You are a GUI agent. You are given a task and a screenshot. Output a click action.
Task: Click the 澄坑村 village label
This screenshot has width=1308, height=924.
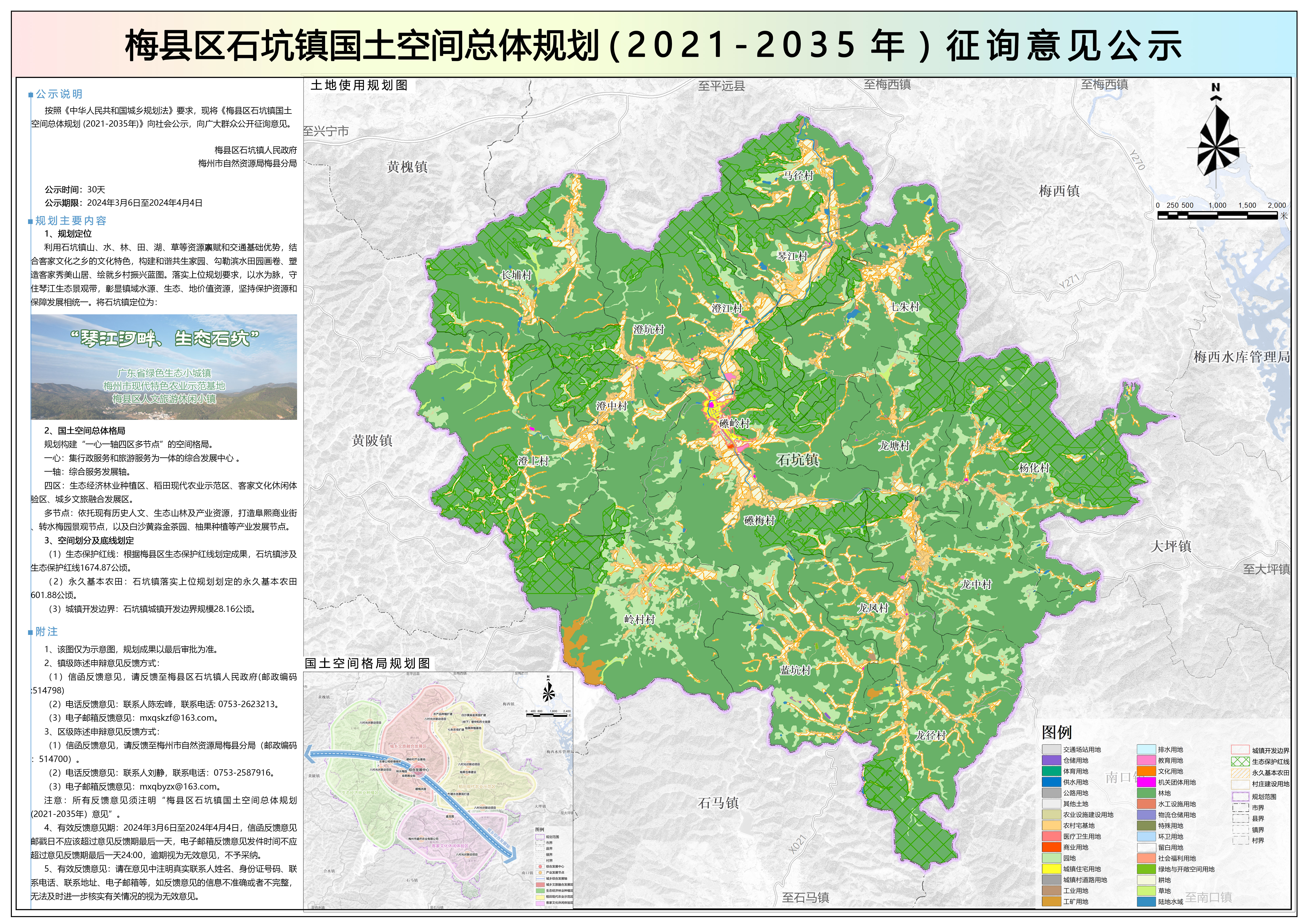(649, 330)
